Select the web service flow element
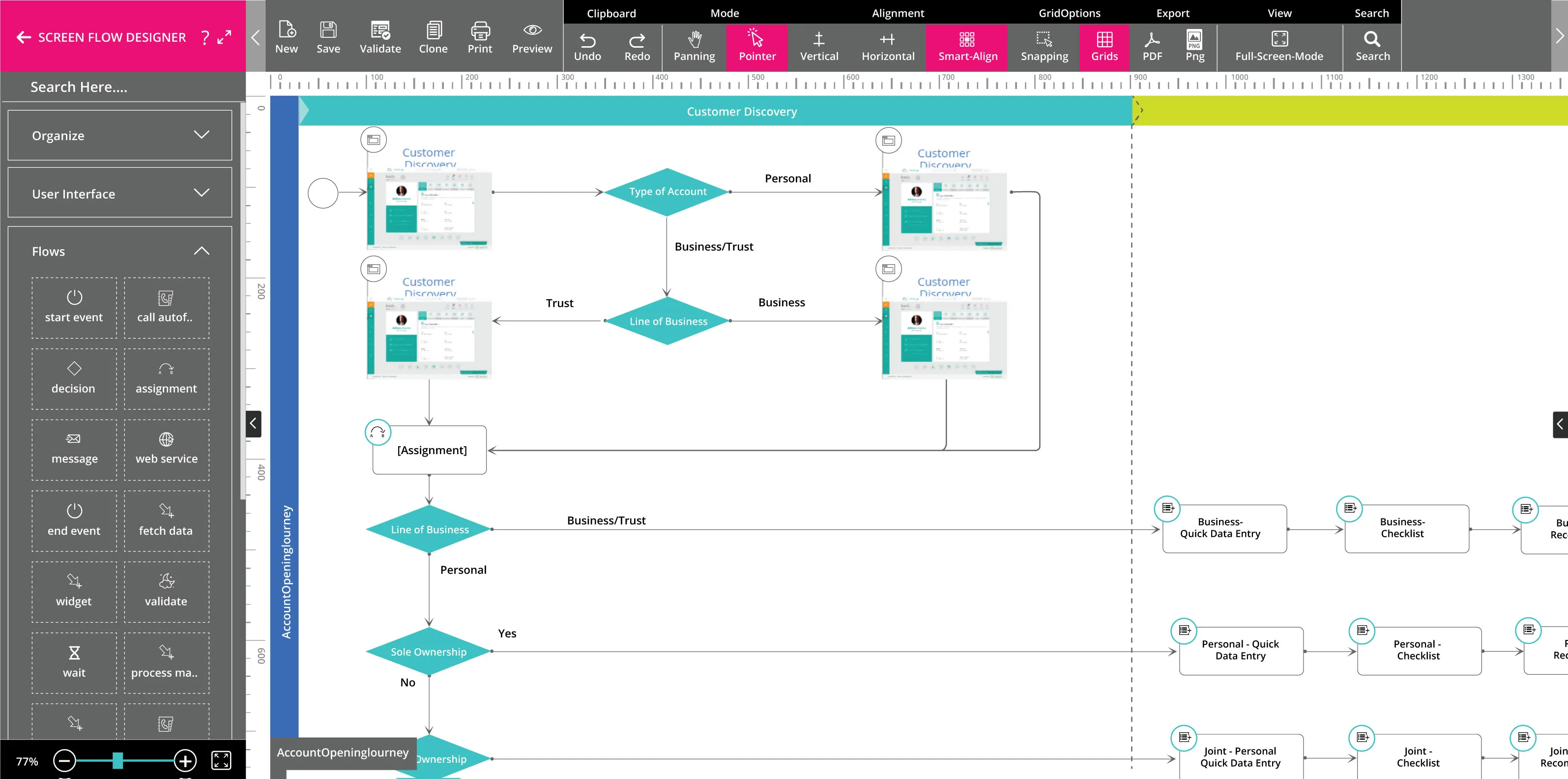Viewport: 1568px width, 779px height. [x=166, y=449]
